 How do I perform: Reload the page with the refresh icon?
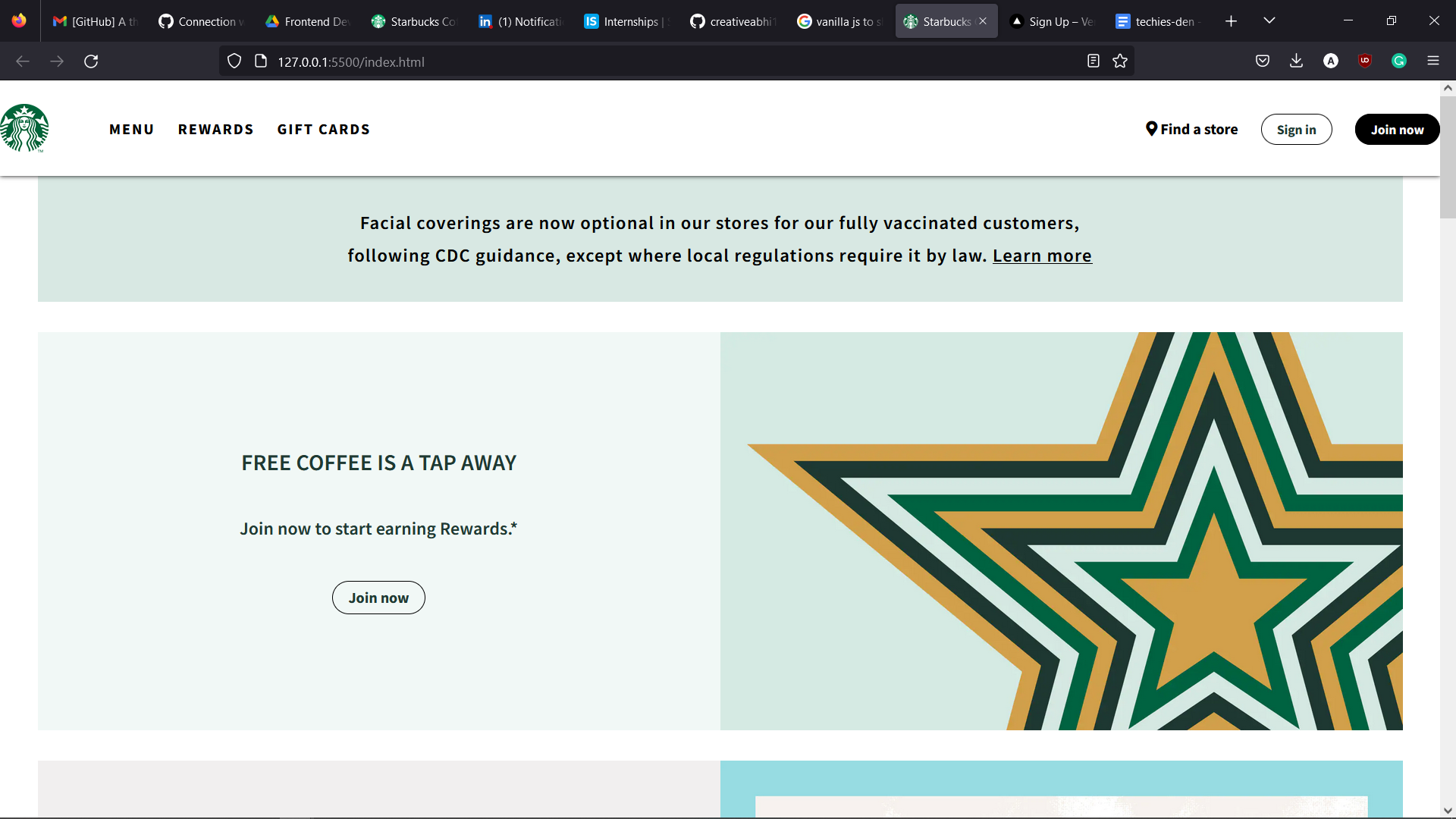coord(91,61)
